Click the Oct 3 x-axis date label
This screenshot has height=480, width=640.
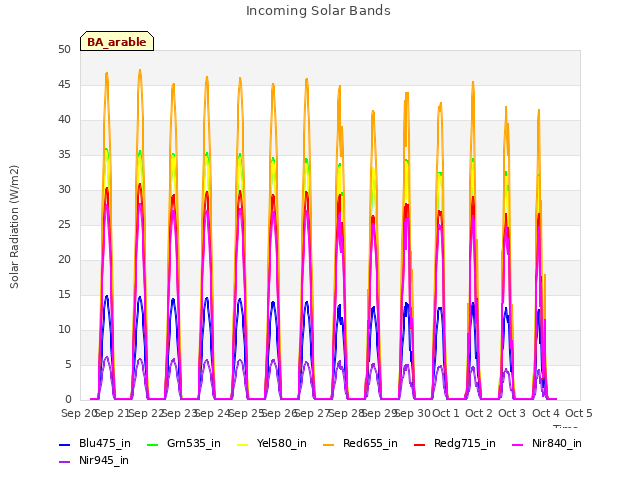[512, 413]
